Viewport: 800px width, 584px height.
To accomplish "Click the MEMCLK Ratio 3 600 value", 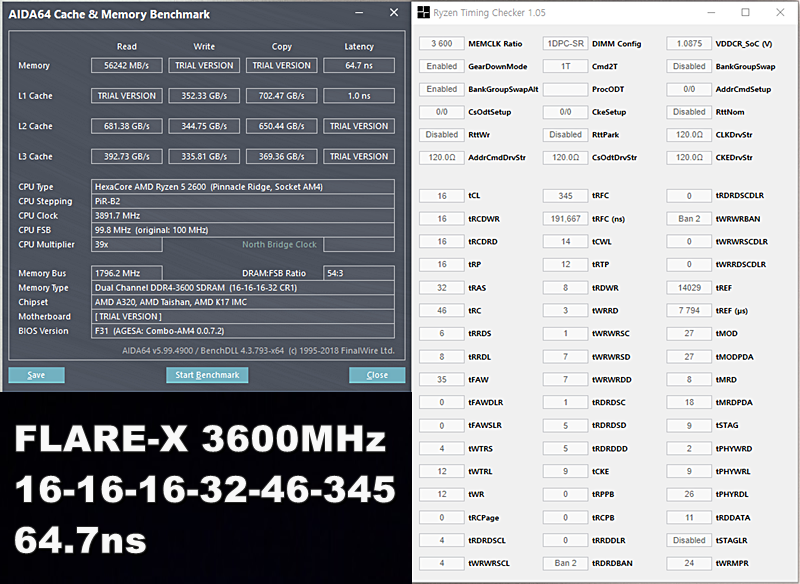I will (x=442, y=43).
